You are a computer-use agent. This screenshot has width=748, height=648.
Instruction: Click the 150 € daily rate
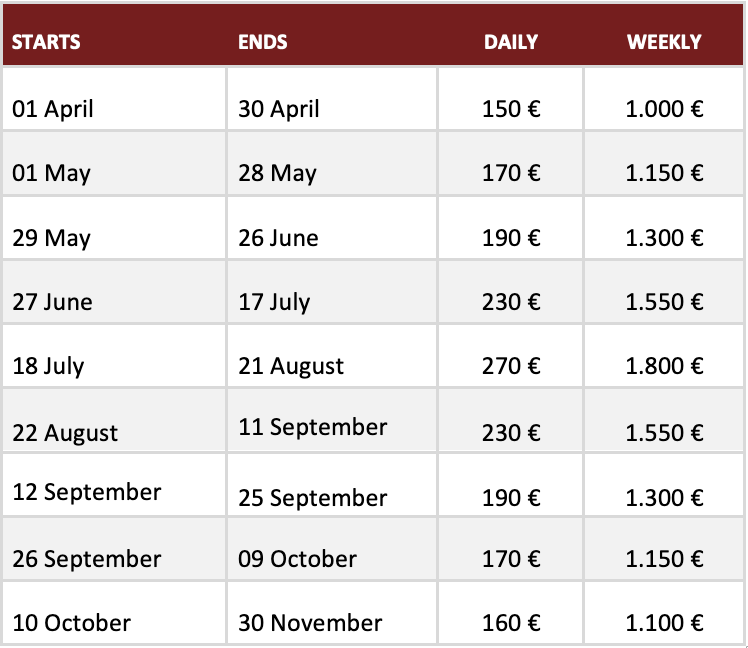coord(511,108)
